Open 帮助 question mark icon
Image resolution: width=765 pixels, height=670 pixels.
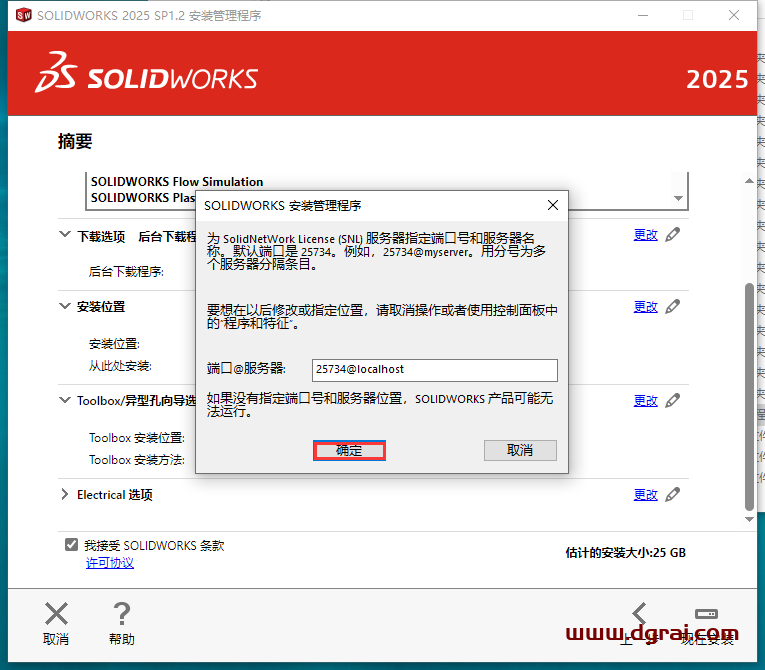[x=121, y=614]
